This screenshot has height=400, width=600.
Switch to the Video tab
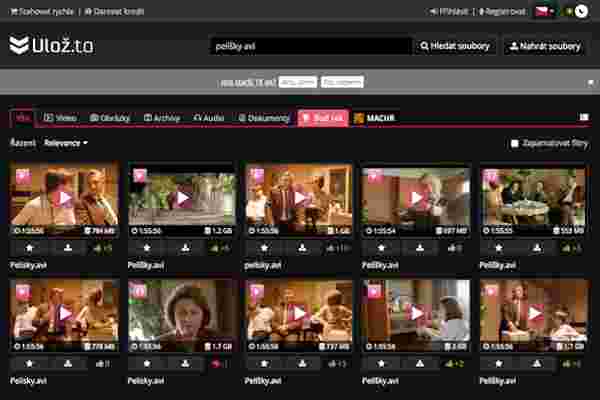pyautogui.click(x=60, y=118)
